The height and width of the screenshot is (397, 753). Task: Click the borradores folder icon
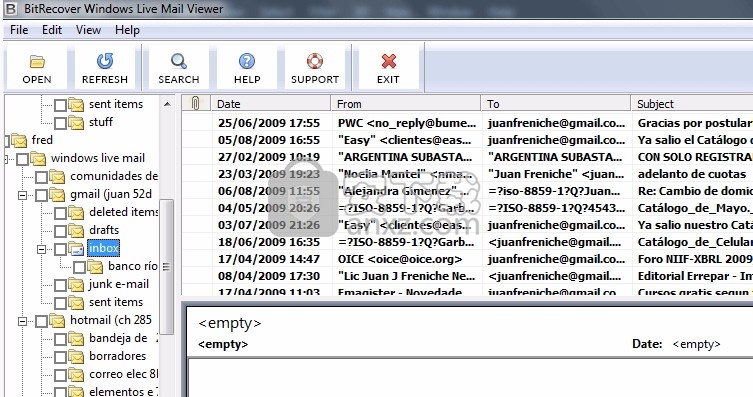76,357
